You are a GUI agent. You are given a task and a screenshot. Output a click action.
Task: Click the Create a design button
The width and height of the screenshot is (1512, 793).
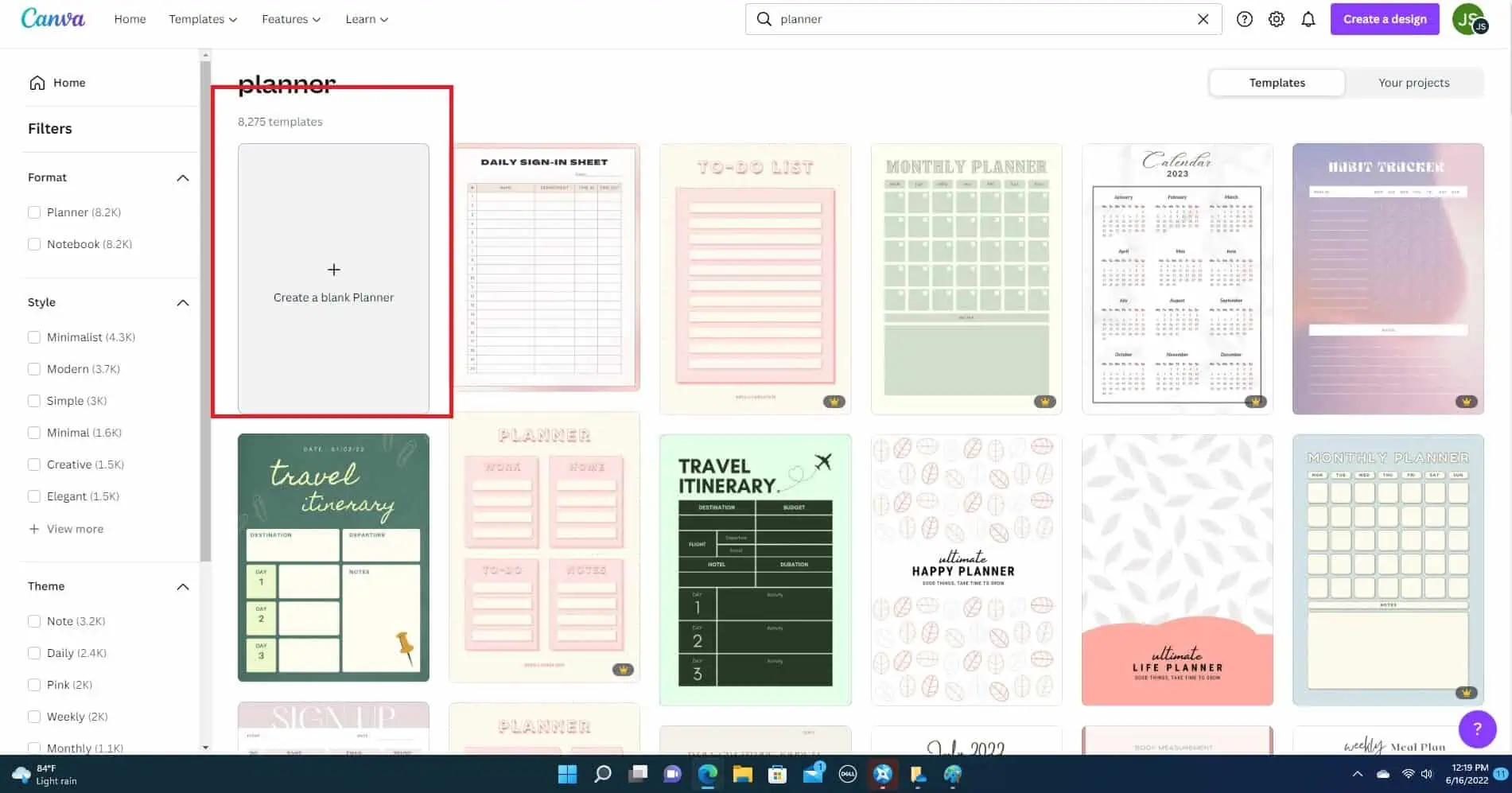click(x=1384, y=18)
